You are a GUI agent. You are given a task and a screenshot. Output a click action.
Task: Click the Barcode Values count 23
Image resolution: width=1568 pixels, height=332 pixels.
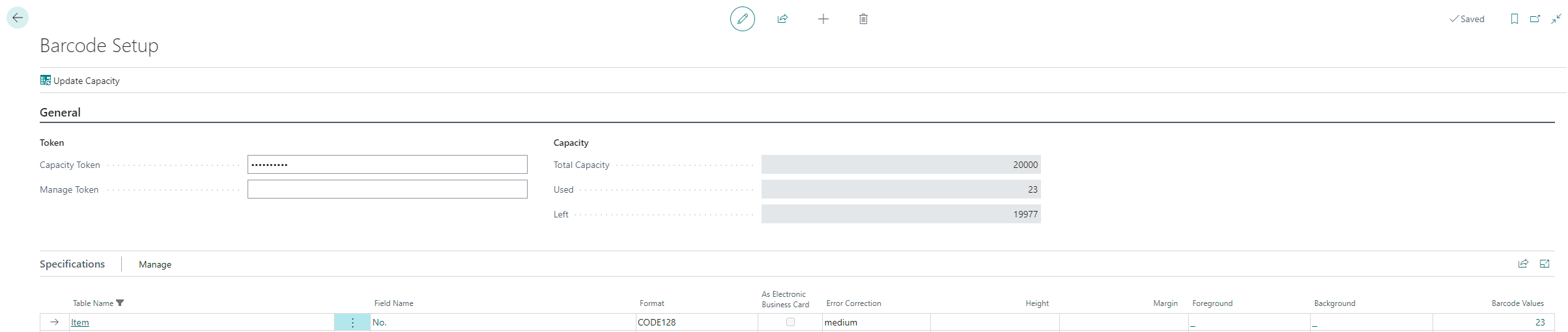pyautogui.click(x=1539, y=322)
